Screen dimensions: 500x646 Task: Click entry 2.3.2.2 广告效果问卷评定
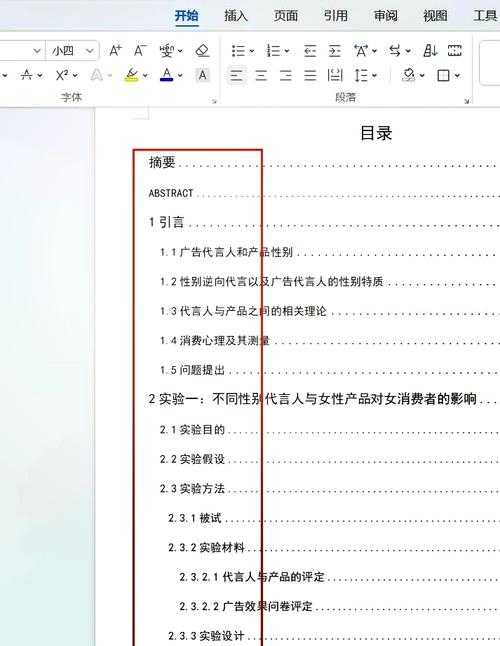[246, 606]
